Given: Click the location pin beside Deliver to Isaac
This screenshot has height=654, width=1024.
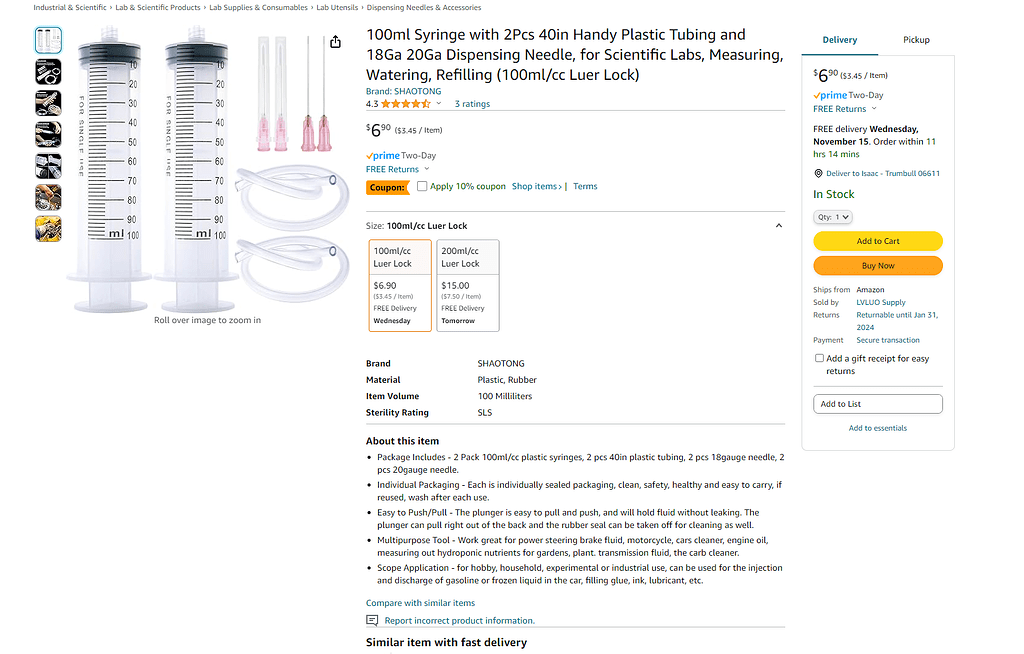Looking at the screenshot, I should tap(818, 172).
